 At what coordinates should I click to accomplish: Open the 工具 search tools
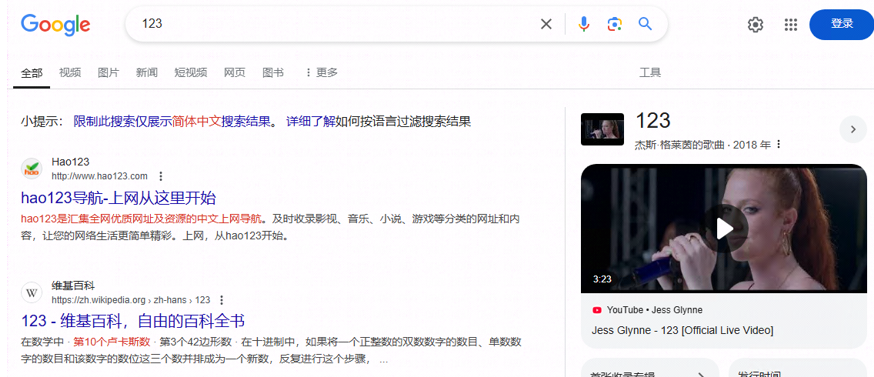pyautogui.click(x=650, y=72)
